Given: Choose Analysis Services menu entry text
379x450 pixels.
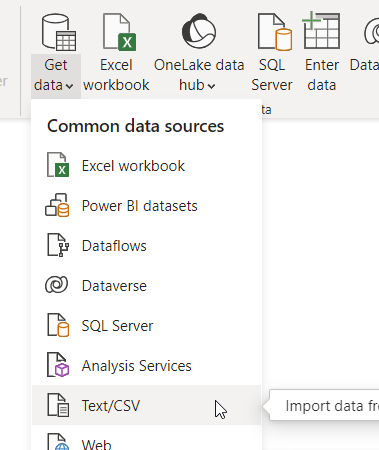Looking at the screenshot, I should click(137, 366).
